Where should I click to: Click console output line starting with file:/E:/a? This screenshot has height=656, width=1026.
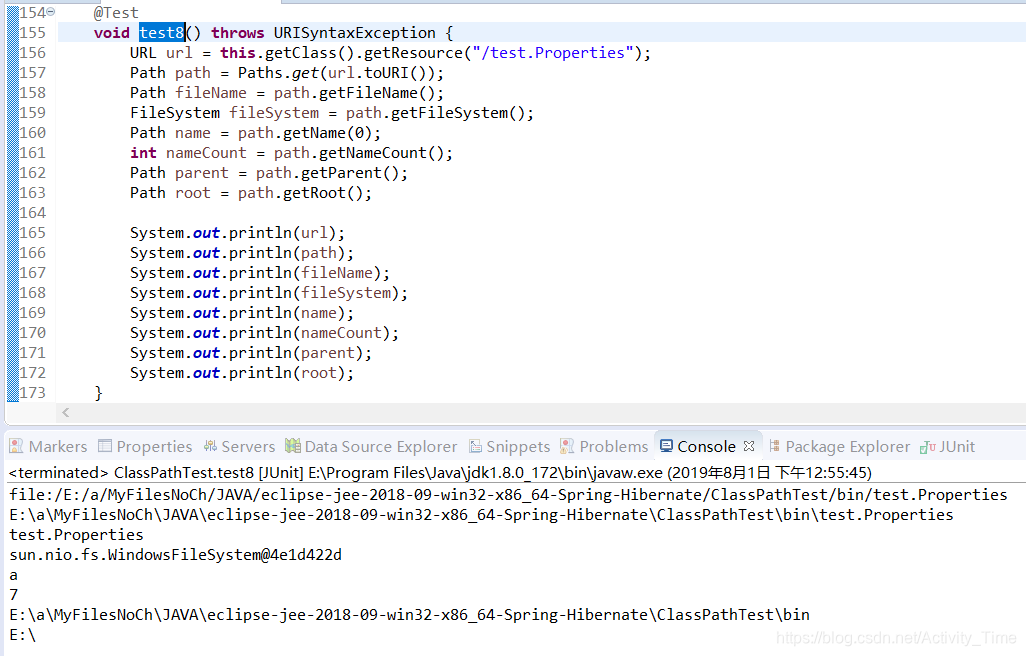coord(508,495)
